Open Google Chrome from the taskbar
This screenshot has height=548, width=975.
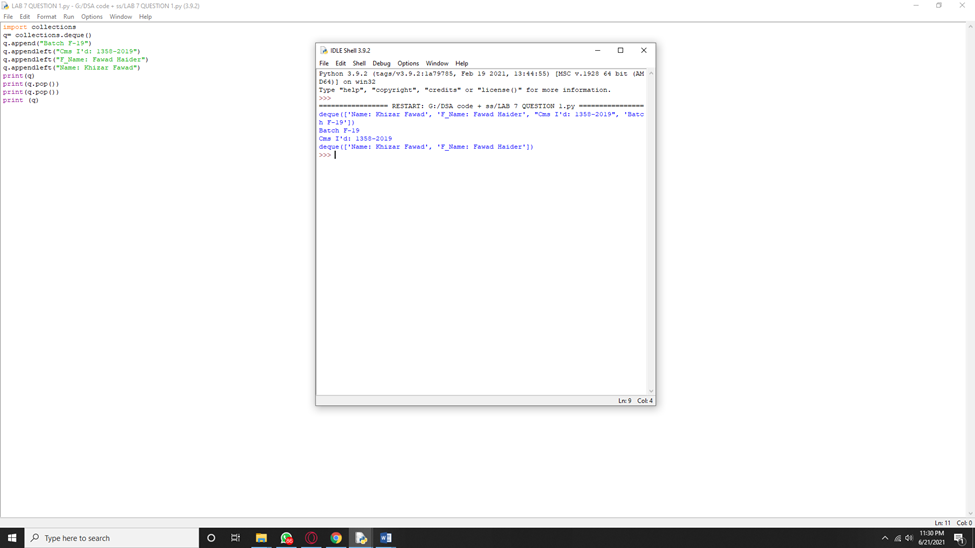tap(336, 538)
